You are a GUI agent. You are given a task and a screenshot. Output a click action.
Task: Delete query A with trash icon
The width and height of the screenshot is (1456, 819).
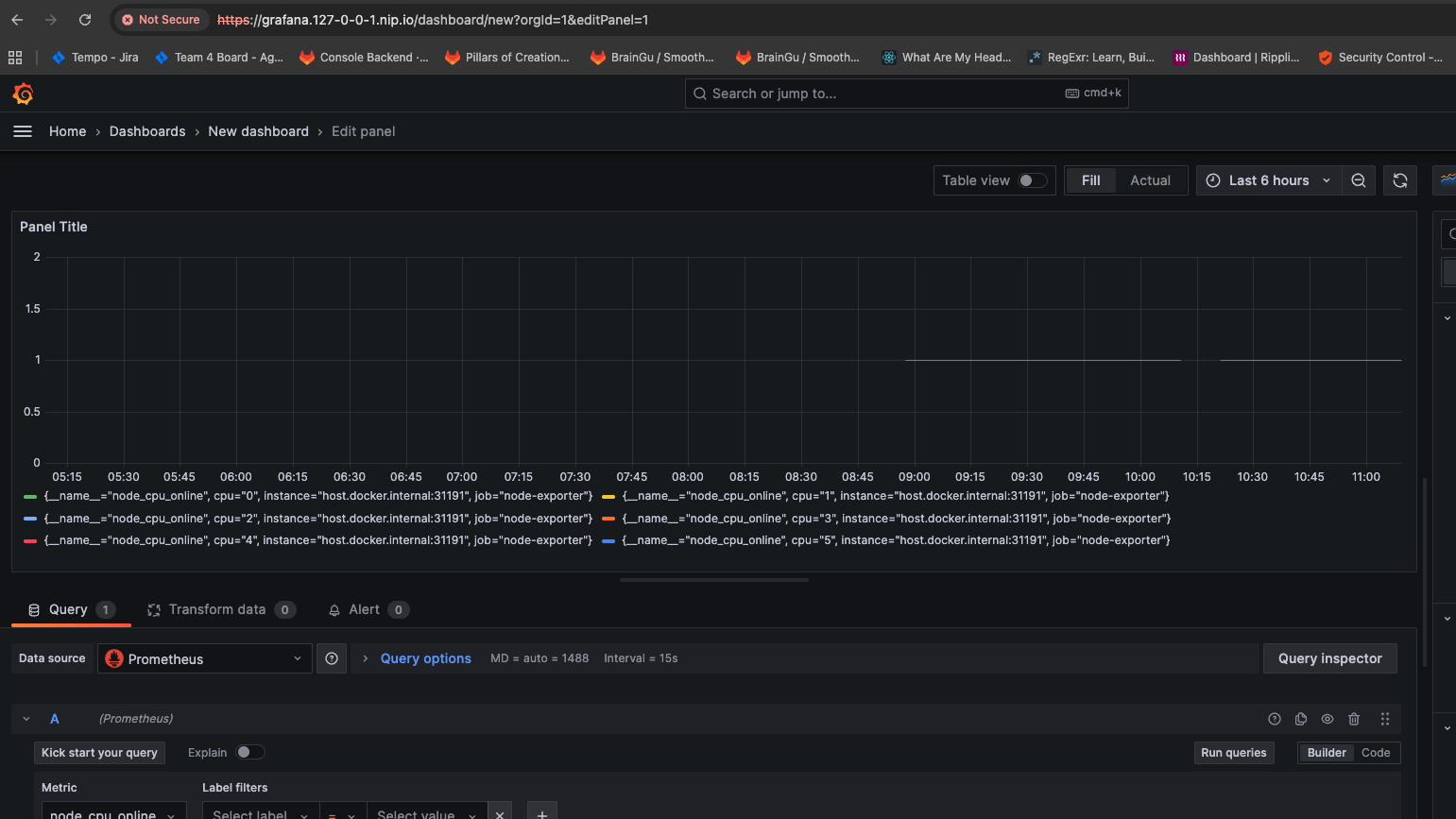coord(1354,719)
